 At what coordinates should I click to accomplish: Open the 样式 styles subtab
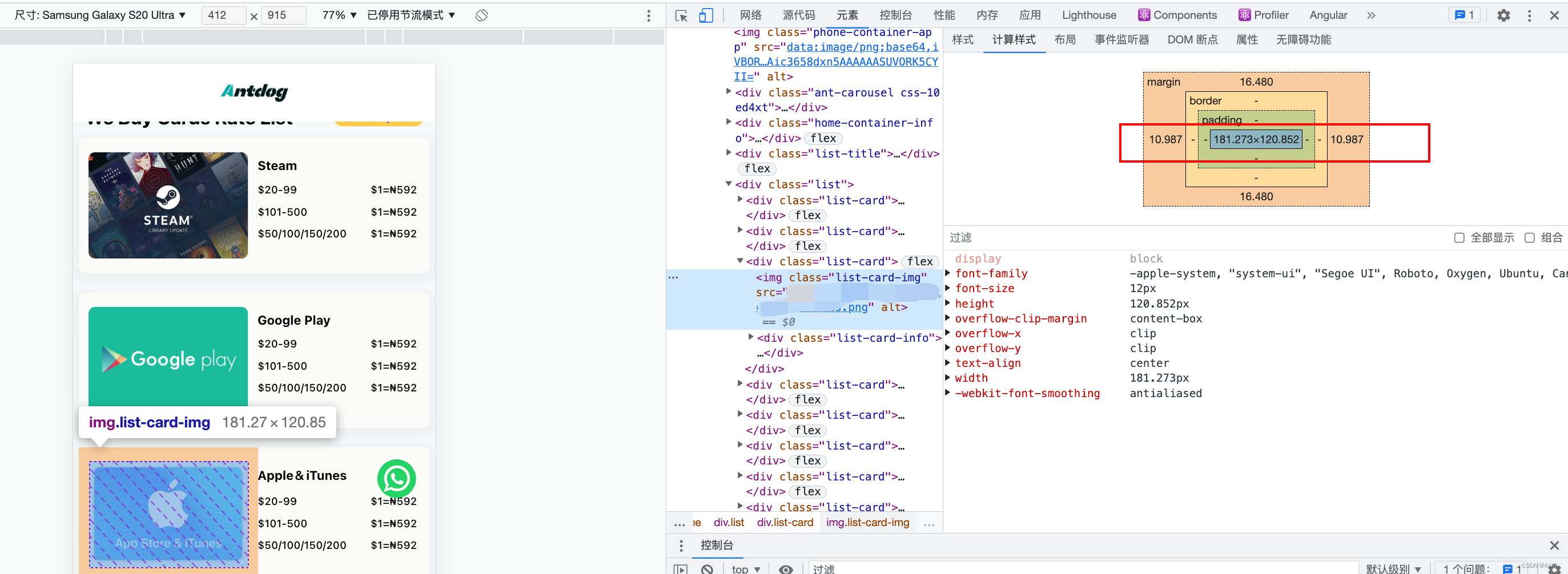[962, 40]
